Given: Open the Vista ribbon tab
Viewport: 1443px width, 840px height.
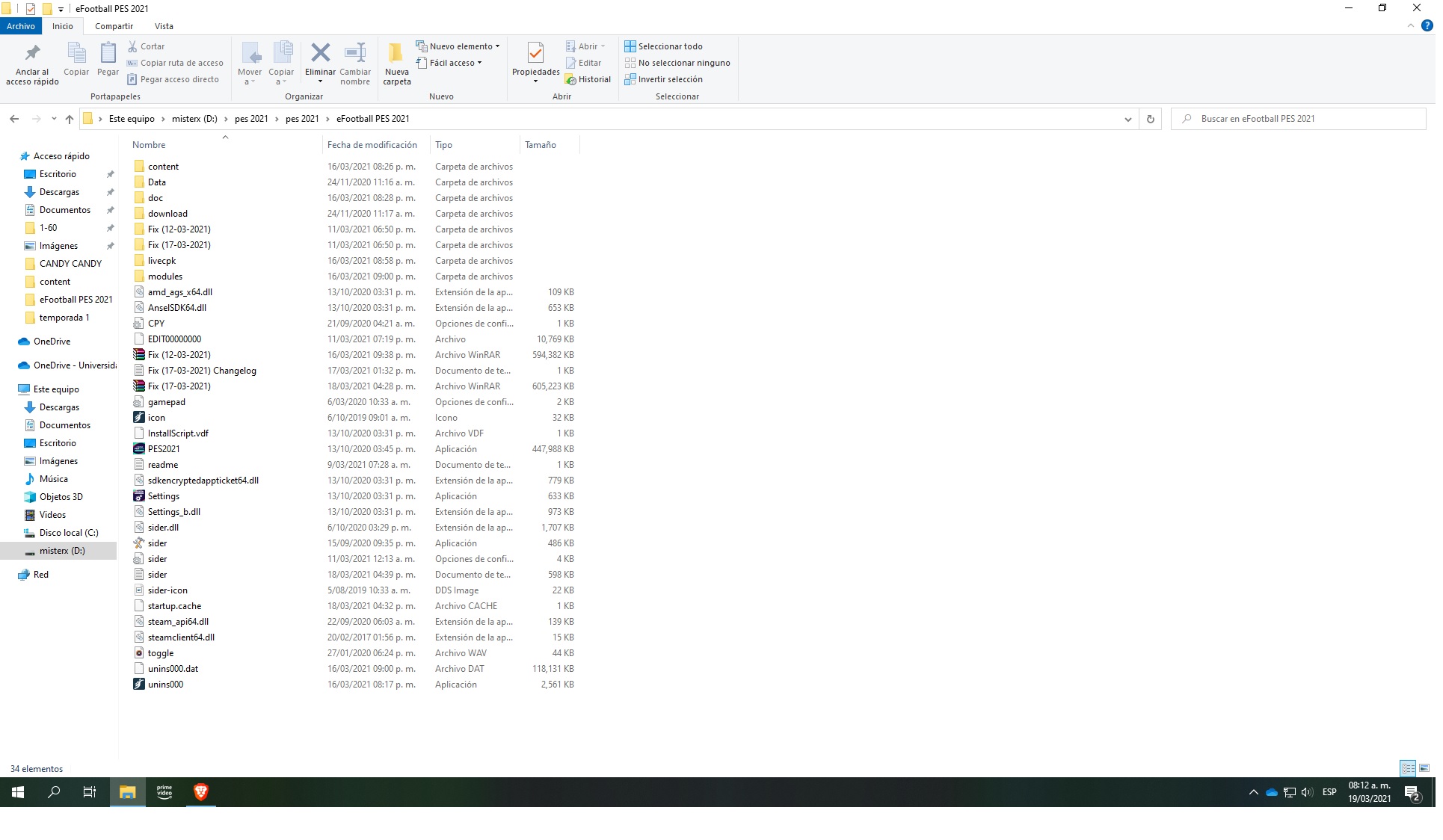Looking at the screenshot, I should pos(164,26).
